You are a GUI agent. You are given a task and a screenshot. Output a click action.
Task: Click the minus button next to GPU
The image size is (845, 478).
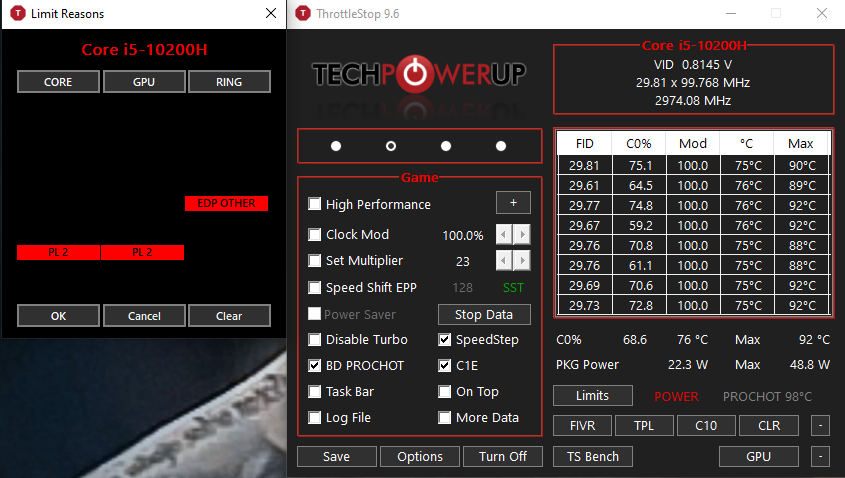pos(820,457)
